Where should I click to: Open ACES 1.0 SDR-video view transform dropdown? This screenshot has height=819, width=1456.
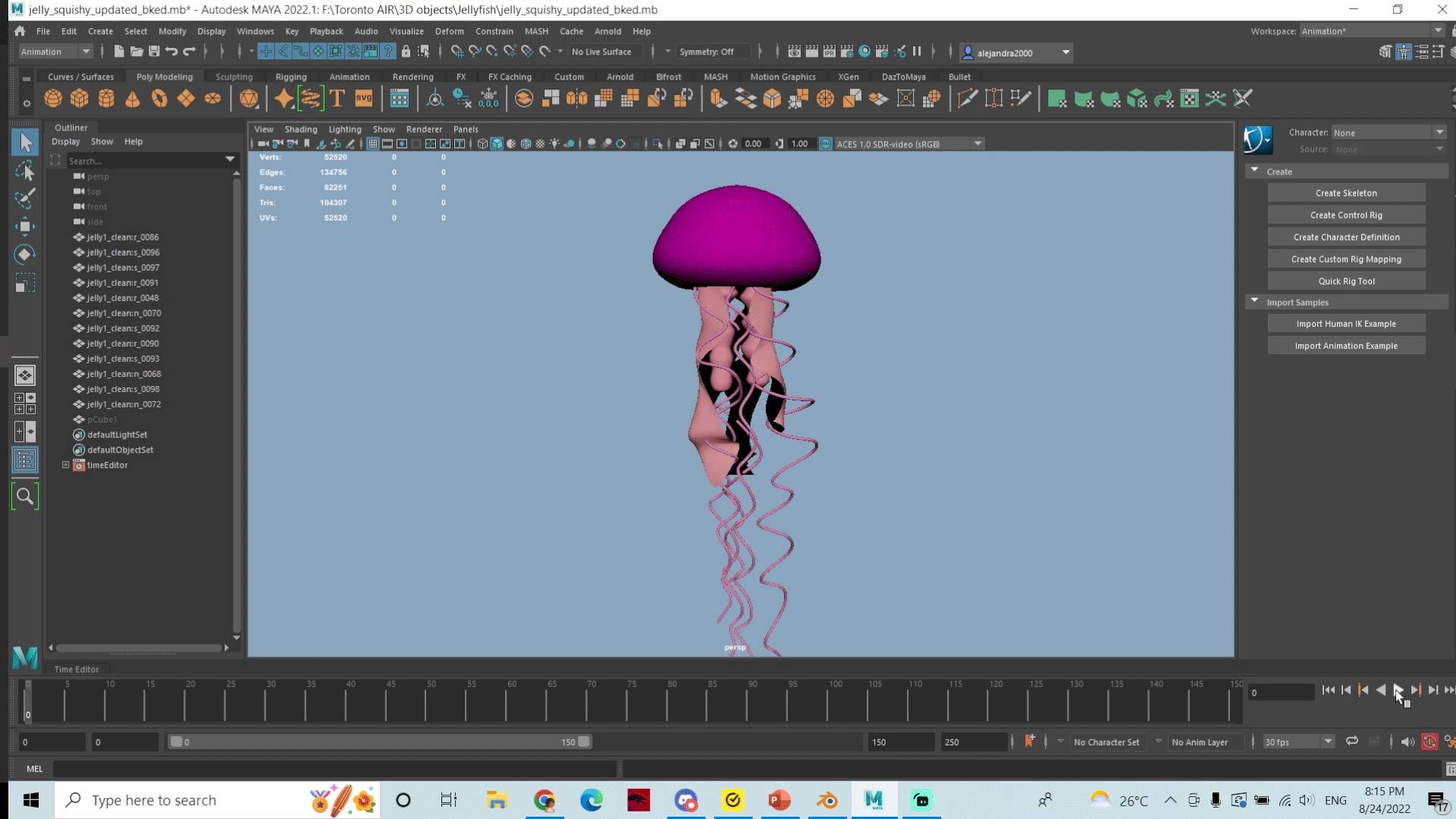click(x=908, y=144)
